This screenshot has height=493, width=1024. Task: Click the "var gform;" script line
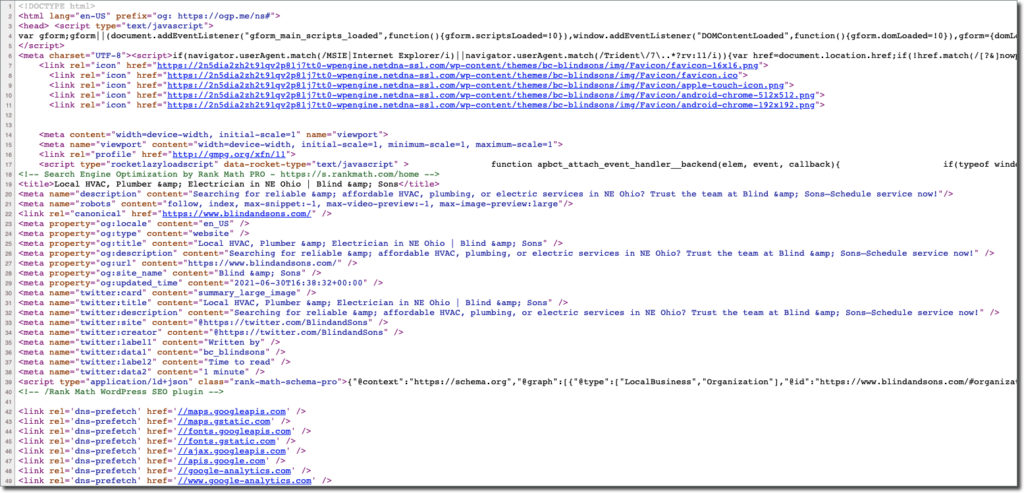[518, 35]
